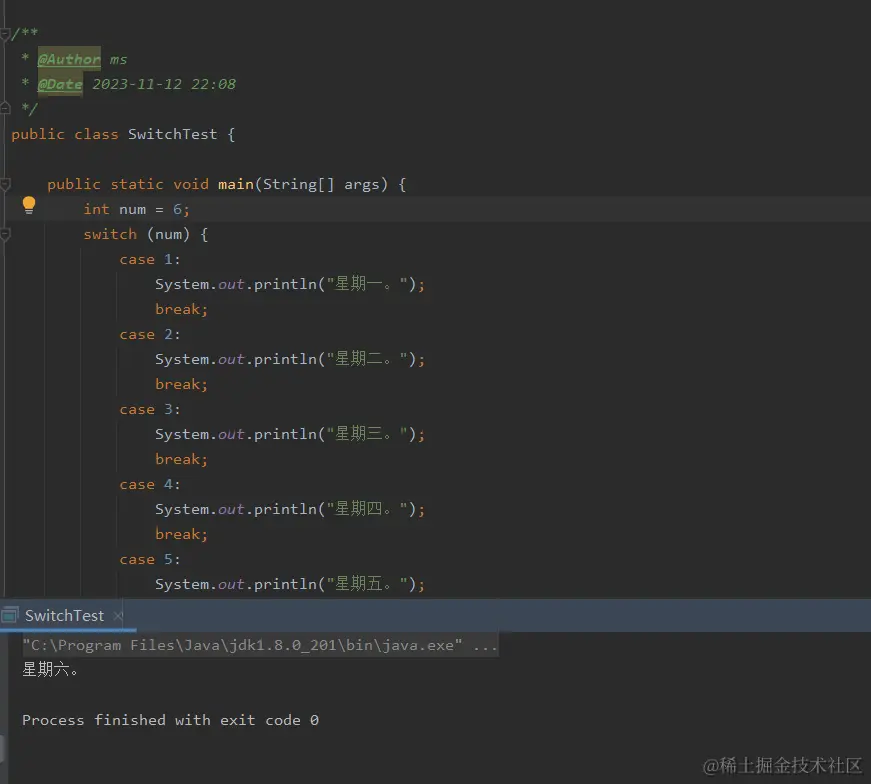Click the main method name

point(236,184)
